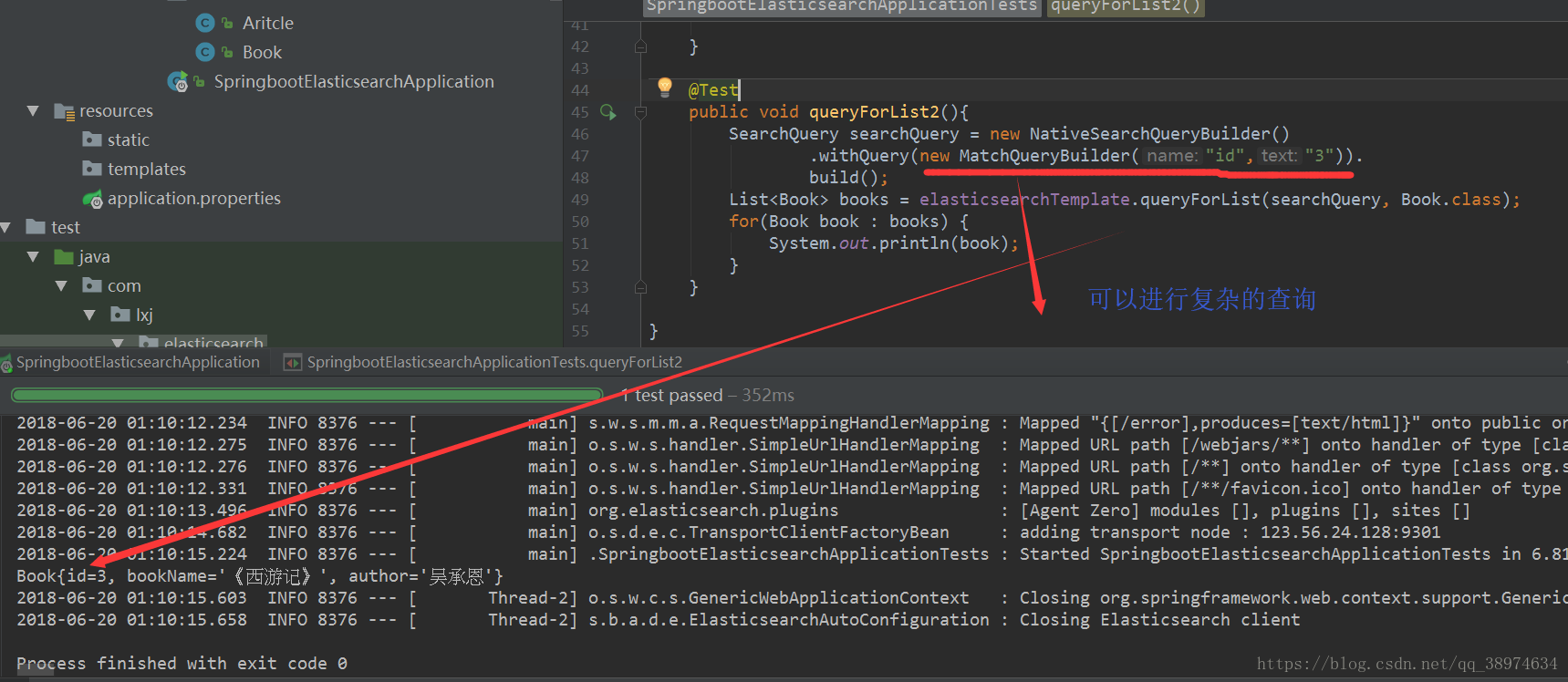Click the application.properties file icon
The height and width of the screenshot is (682, 1568).
pyautogui.click(x=92, y=198)
